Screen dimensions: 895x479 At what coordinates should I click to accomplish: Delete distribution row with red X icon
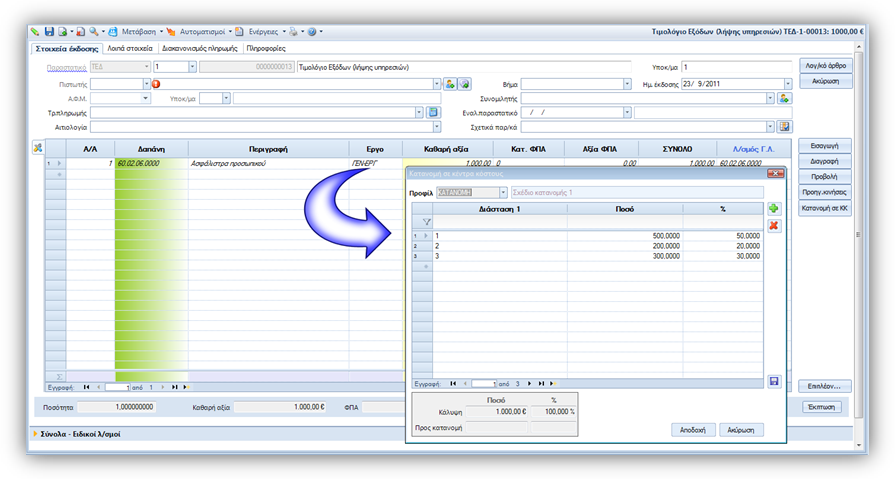773,226
